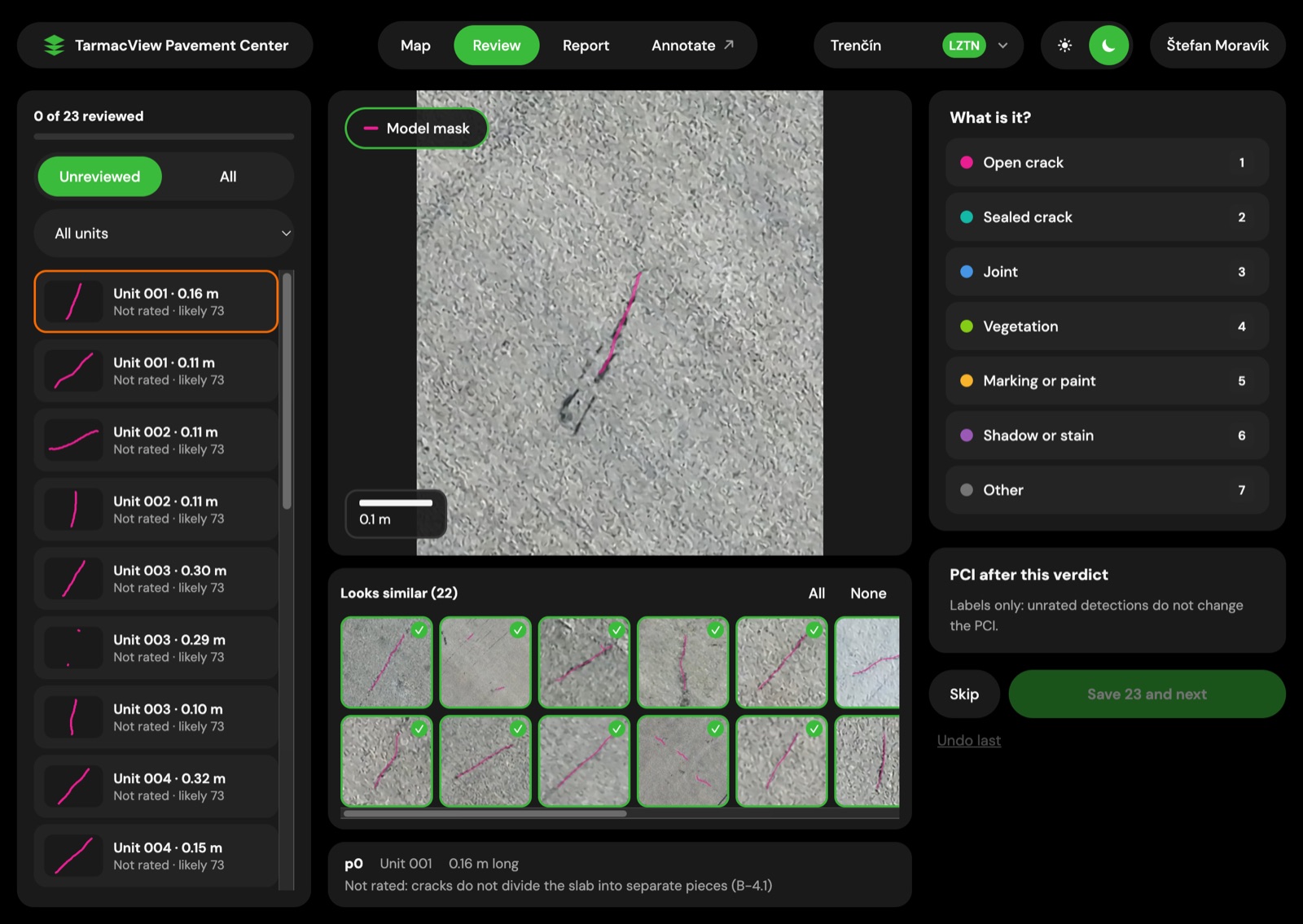The height and width of the screenshot is (924, 1303).
Task: Show Unreviewed detections only
Action: click(x=99, y=177)
